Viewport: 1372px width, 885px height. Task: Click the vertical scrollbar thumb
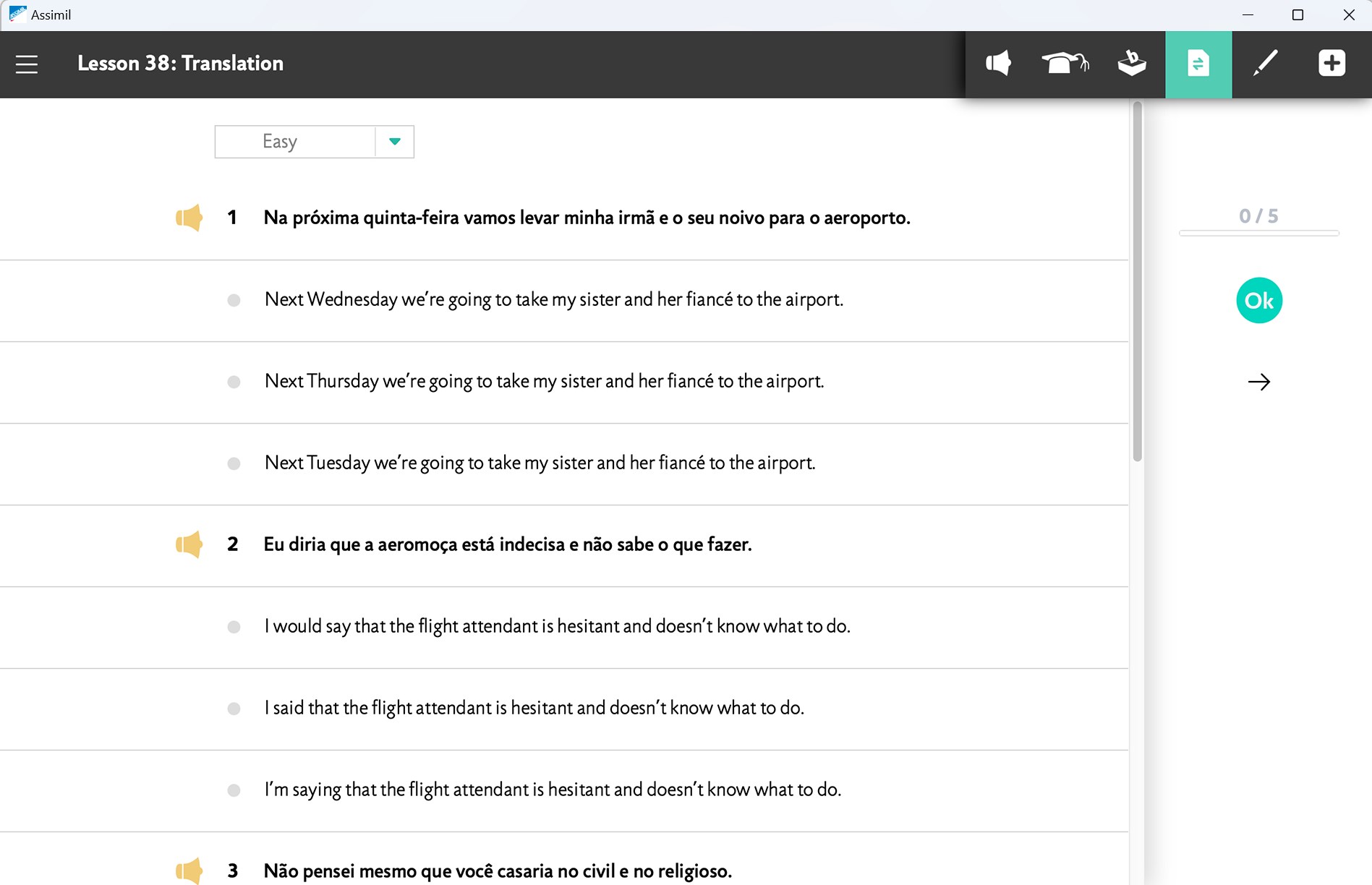pos(1137,282)
